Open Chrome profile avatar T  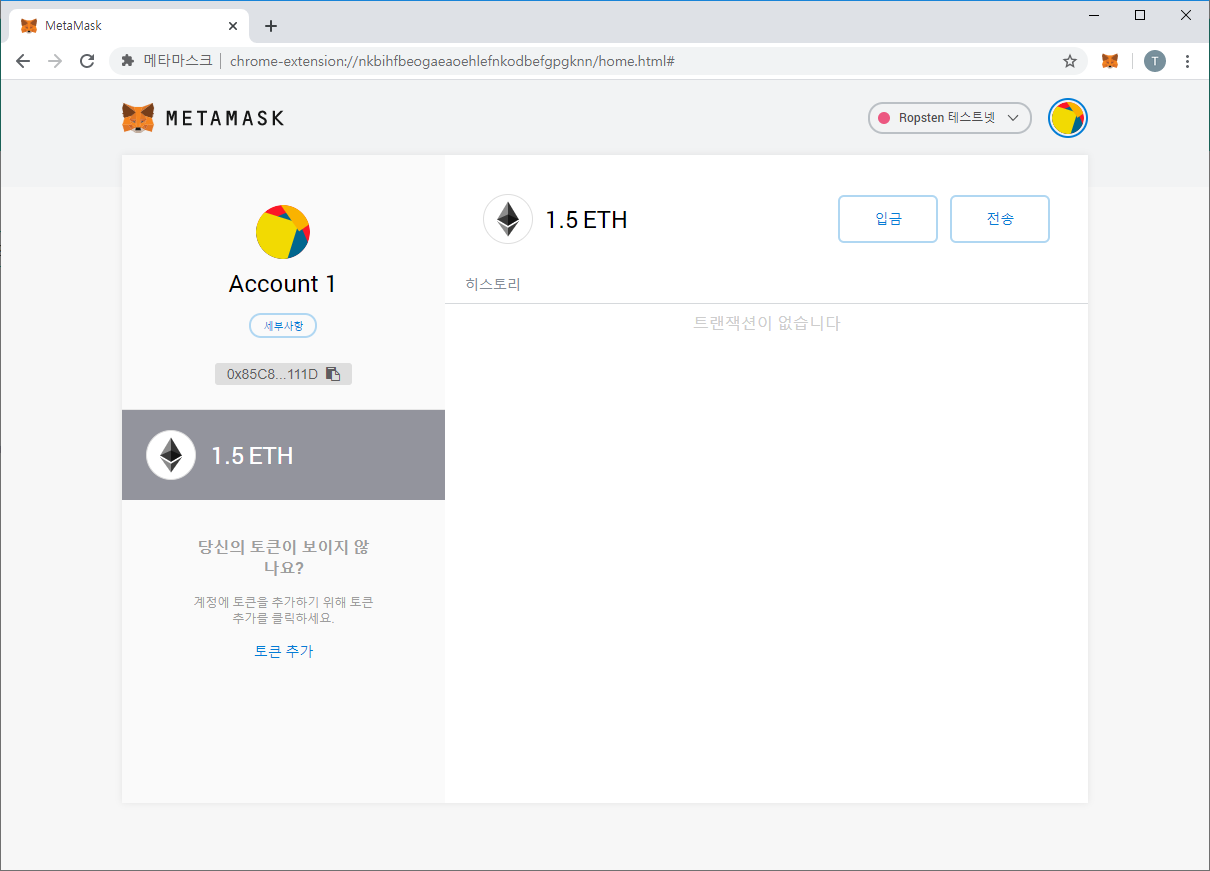click(x=1155, y=61)
